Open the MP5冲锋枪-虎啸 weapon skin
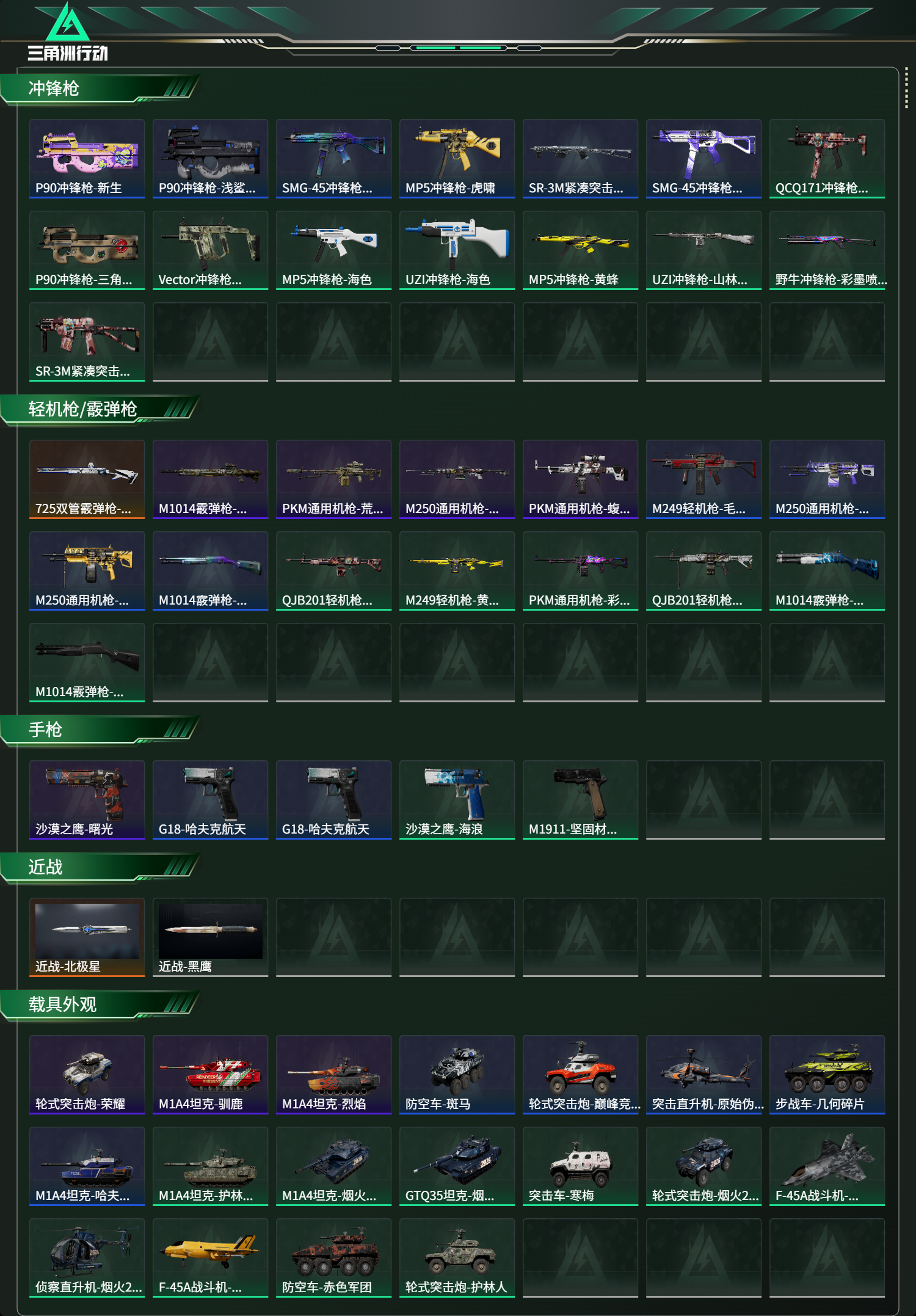Image resolution: width=916 pixels, height=1316 pixels. tap(457, 159)
